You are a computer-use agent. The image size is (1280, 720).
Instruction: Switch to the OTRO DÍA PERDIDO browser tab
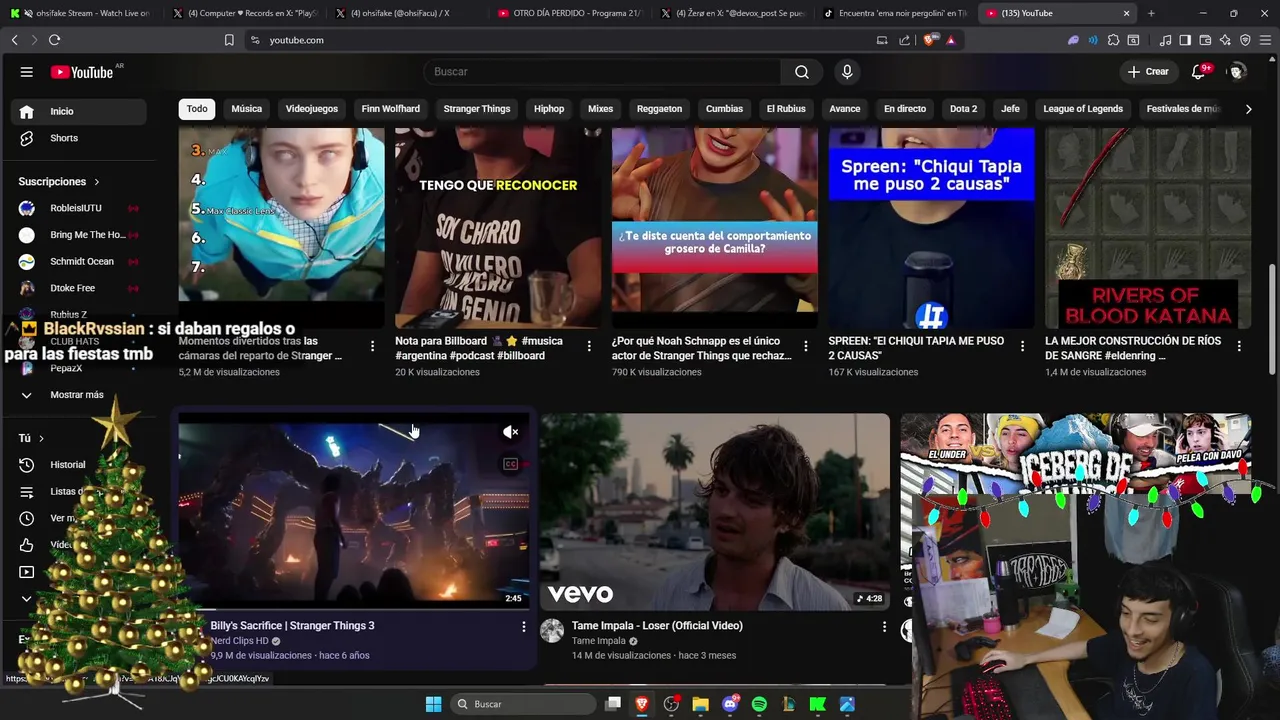point(568,13)
